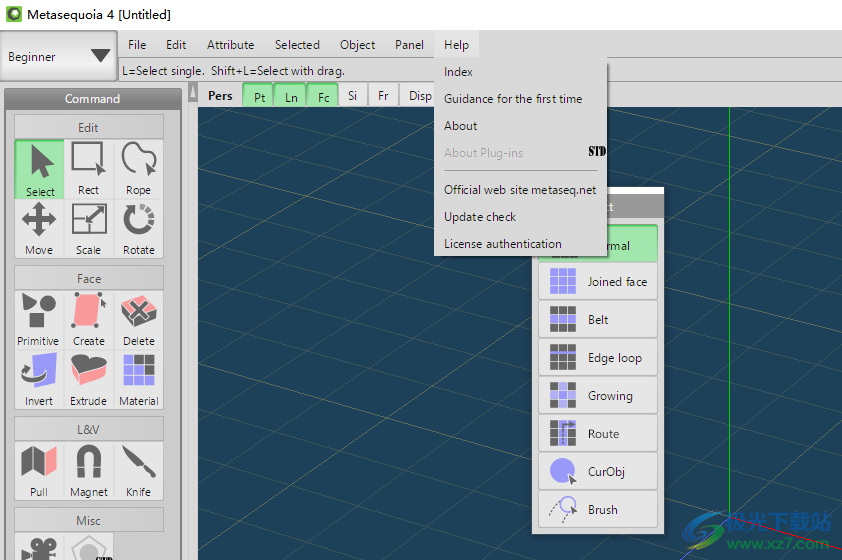The height and width of the screenshot is (560, 842).
Task: Select the Knife tool
Action: [x=139, y=471]
